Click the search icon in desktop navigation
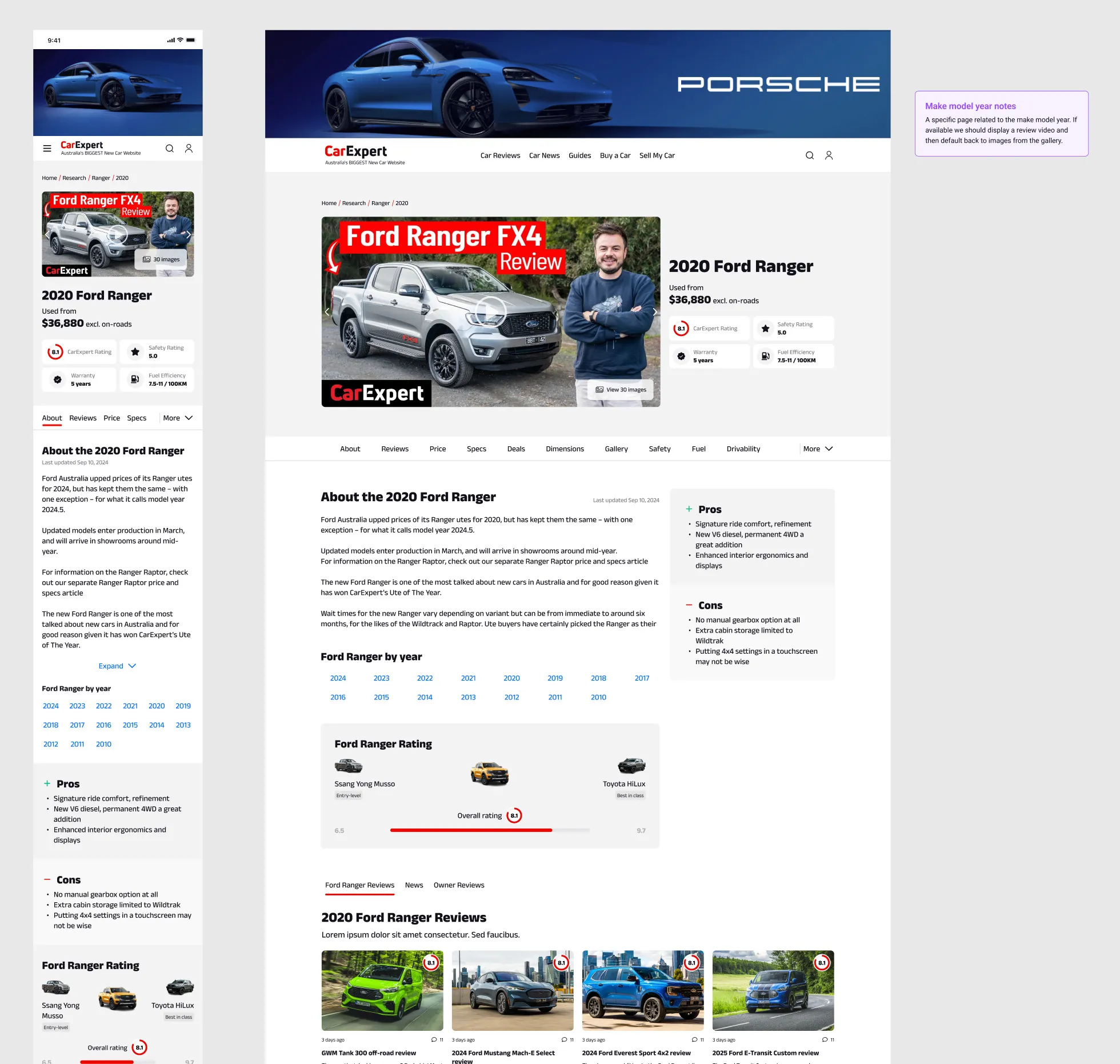 coord(810,155)
